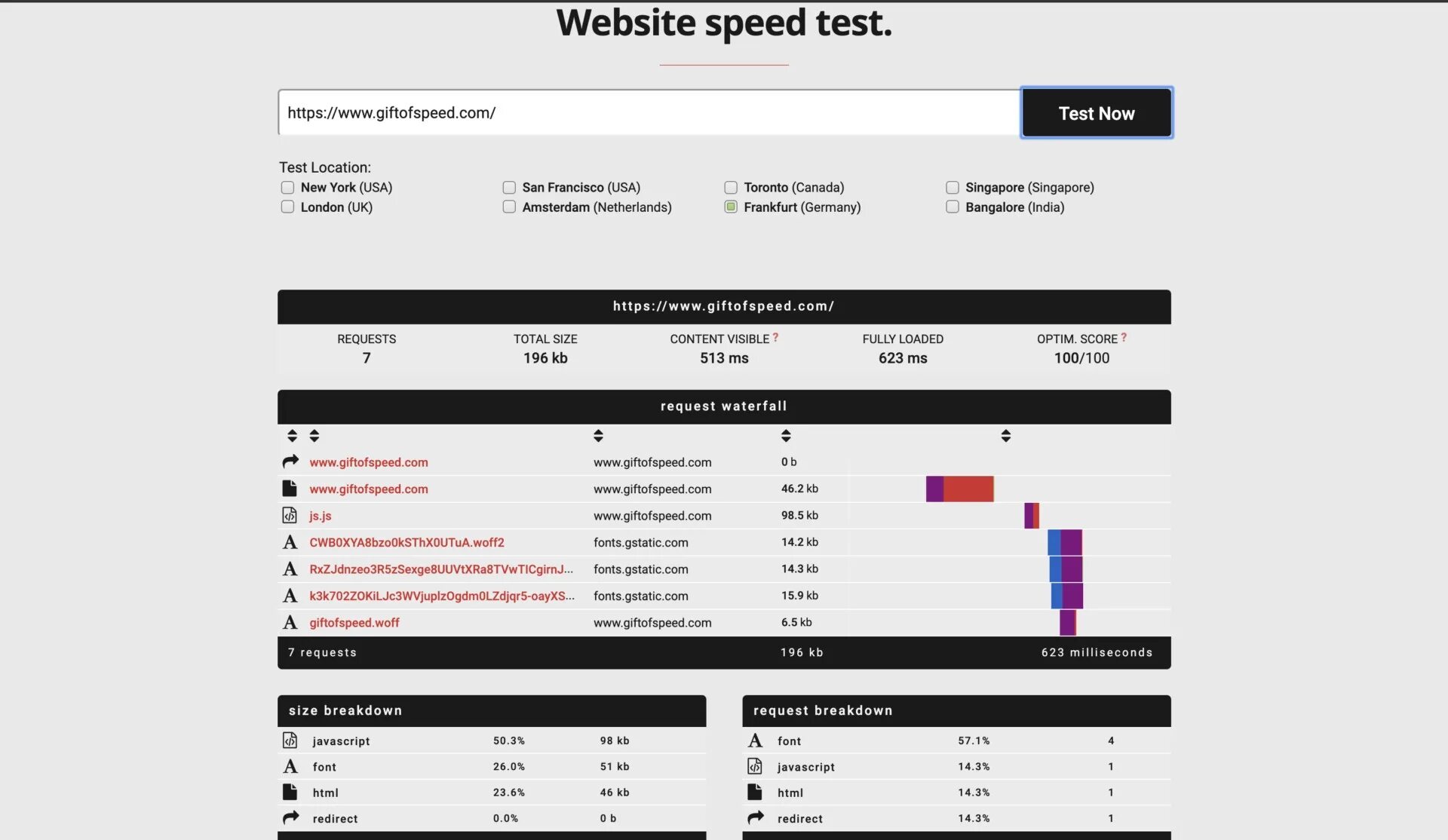Viewport: 1448px width, 840px height.
Task: Click the request breakdown header
Action: click(956, 711)
